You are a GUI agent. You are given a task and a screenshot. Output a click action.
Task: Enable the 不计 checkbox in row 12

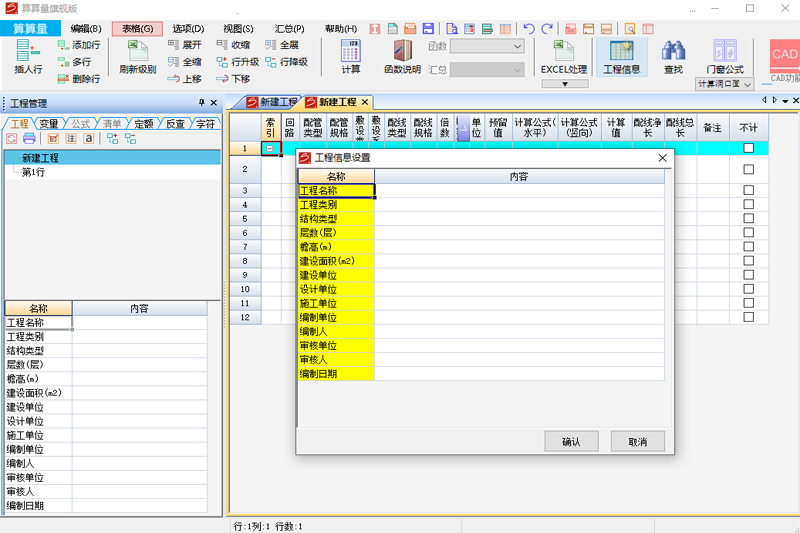(x=748, y=317)
